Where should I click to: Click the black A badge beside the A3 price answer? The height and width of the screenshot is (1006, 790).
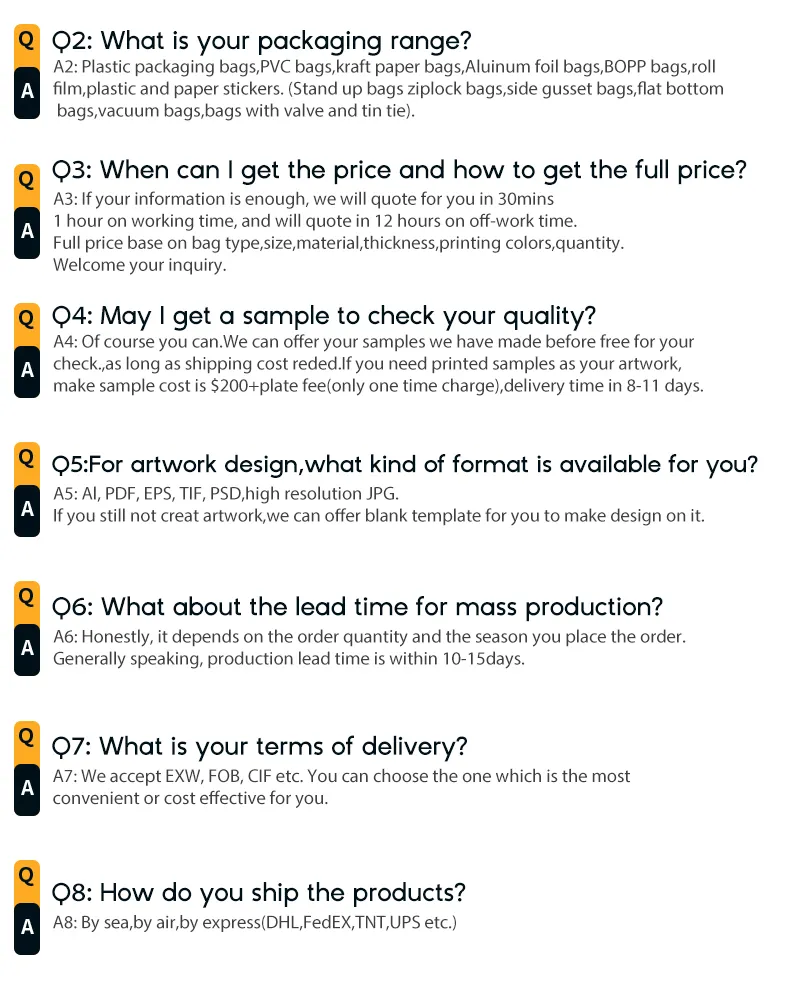pyautogui.click(x=27, y=231)
